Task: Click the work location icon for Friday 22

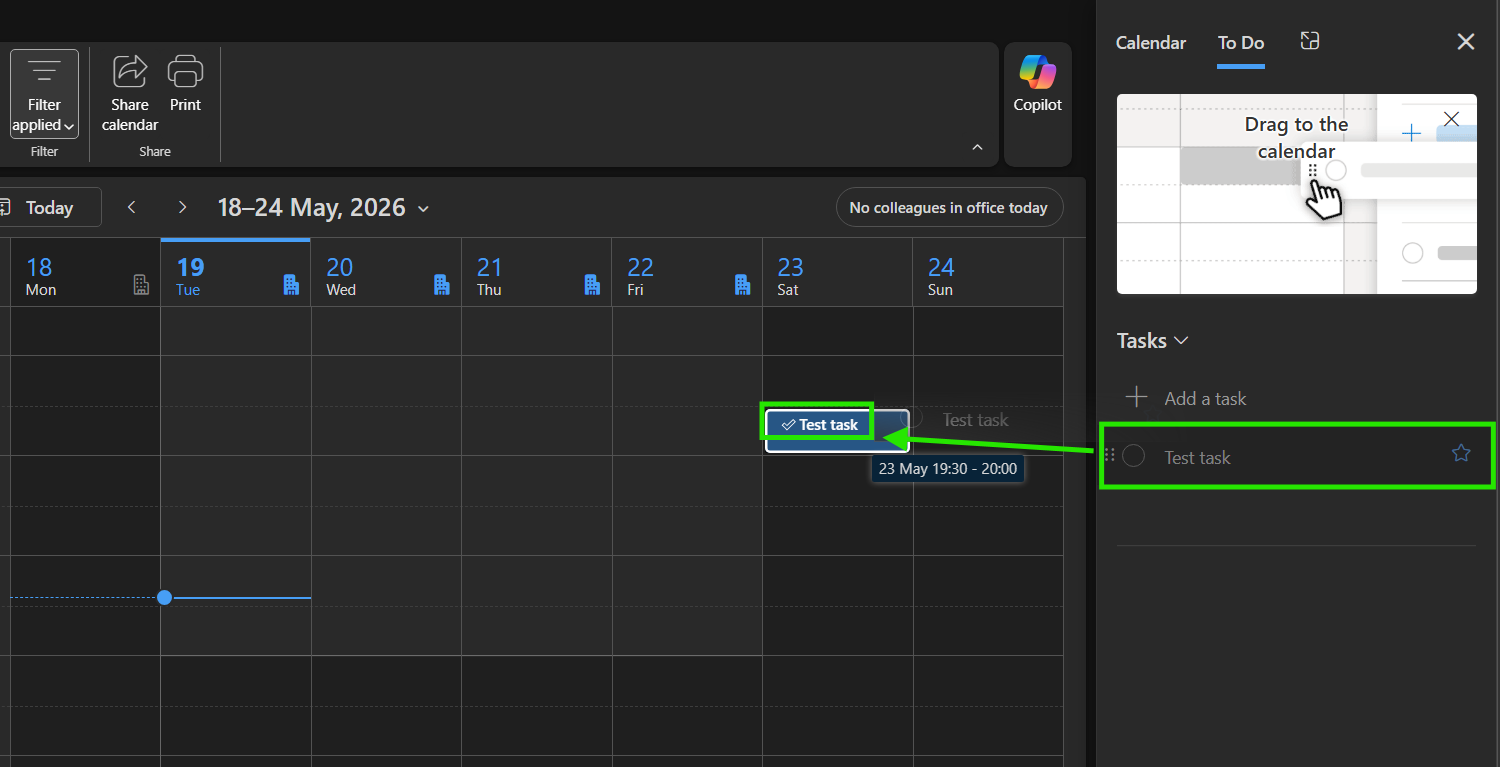Action: 742,285
